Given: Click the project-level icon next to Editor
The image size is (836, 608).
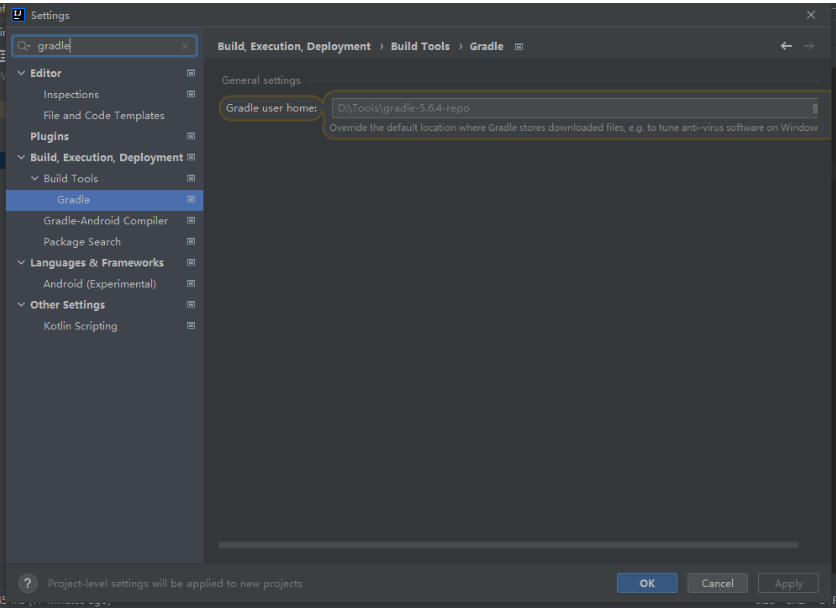Looking at the screenshot, I should [x=191, y=73].
